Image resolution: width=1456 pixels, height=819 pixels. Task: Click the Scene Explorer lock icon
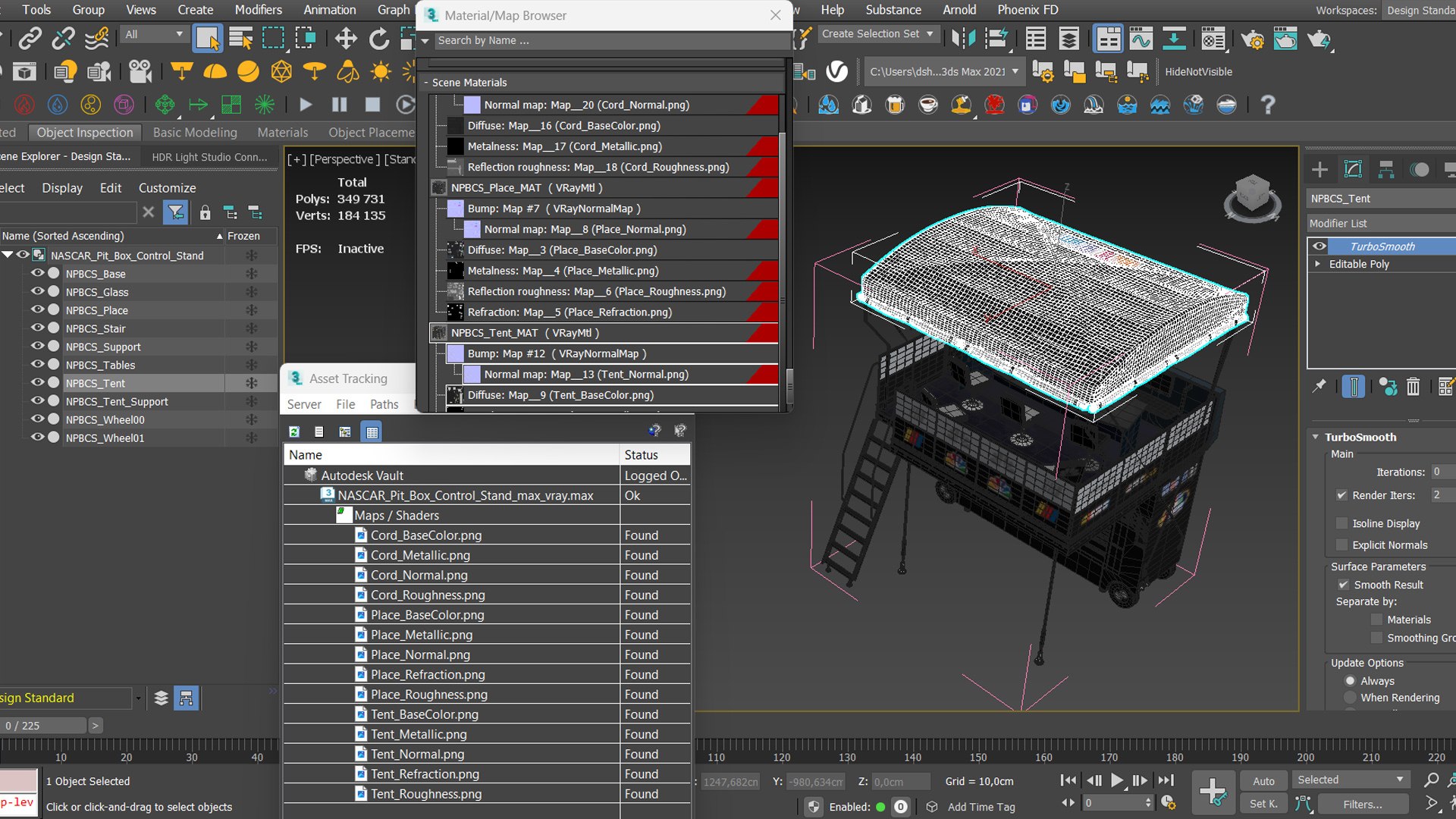[x=205, y=212]
